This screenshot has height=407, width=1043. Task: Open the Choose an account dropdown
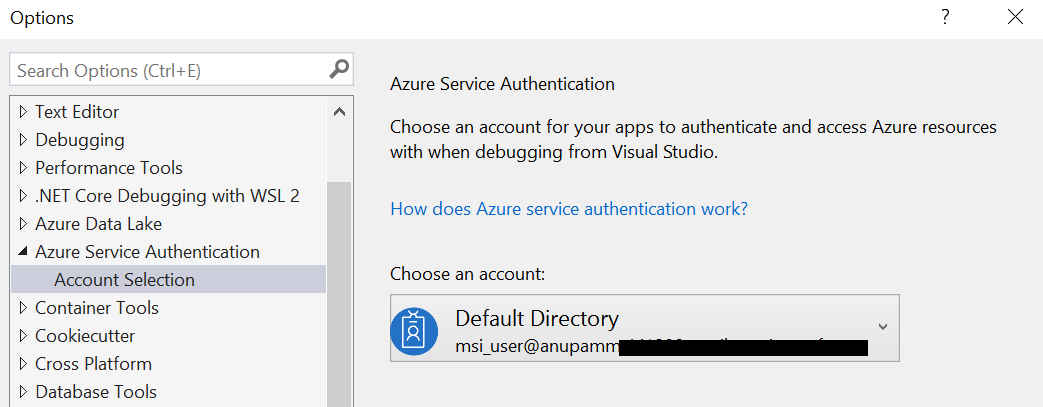(645, 328)
